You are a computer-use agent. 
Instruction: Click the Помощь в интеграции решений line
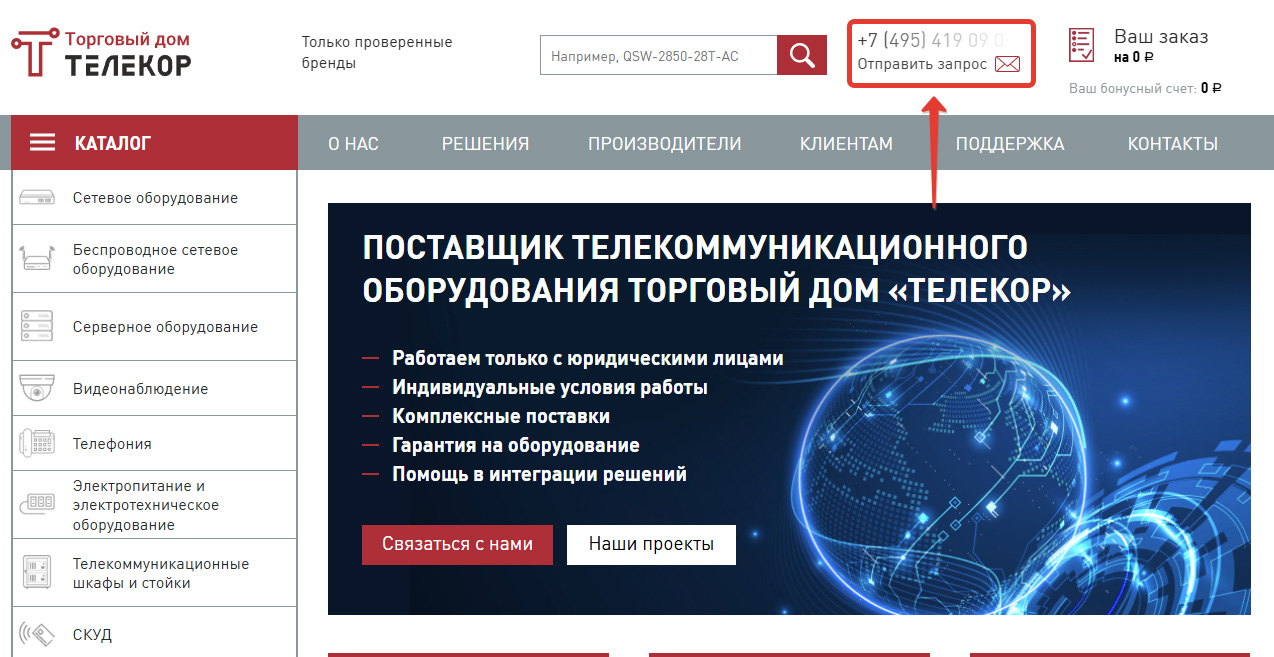[x=539, y=474]
